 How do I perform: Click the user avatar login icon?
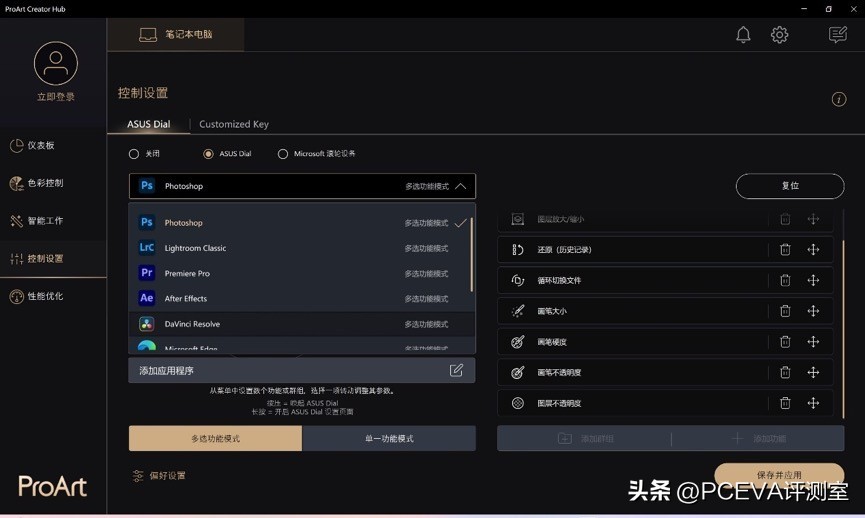coord(56,63)
